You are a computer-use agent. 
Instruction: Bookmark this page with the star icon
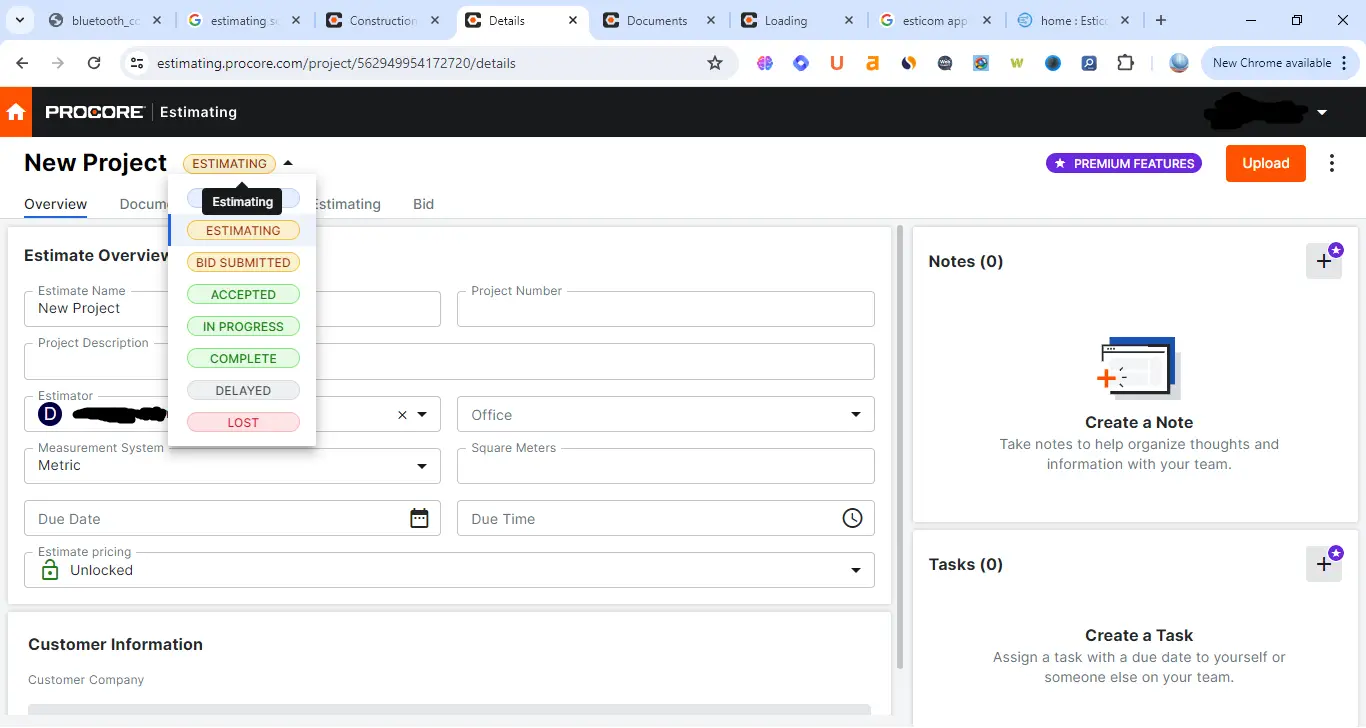pos(715,62)
